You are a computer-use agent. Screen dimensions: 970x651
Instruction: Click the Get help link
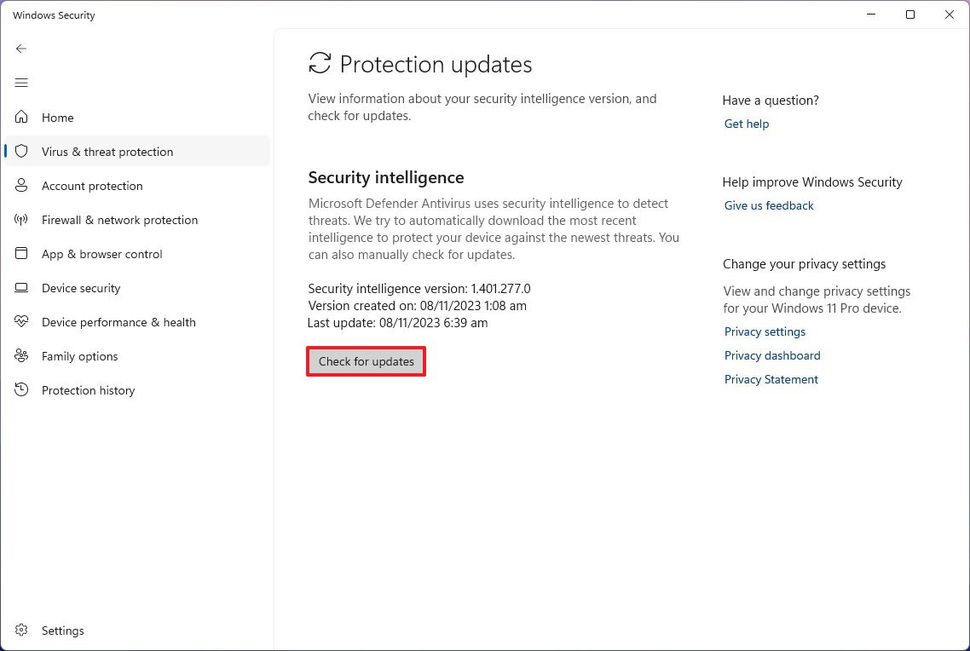click(746, 123)
